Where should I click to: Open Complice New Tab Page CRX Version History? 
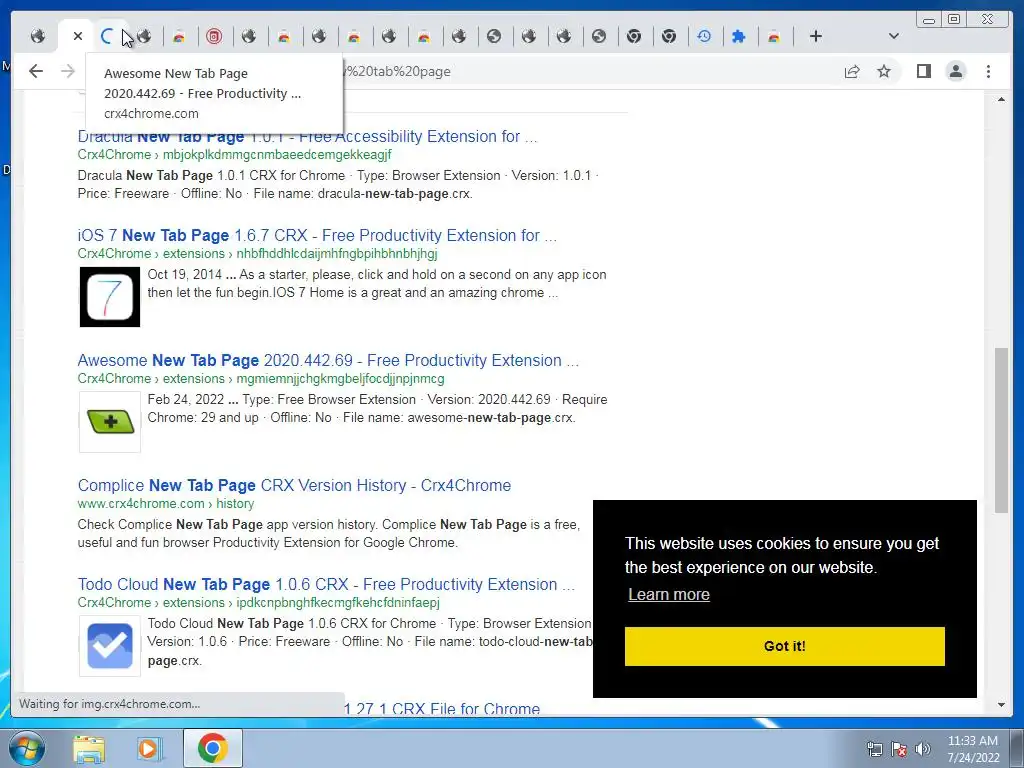click(294, 485)
